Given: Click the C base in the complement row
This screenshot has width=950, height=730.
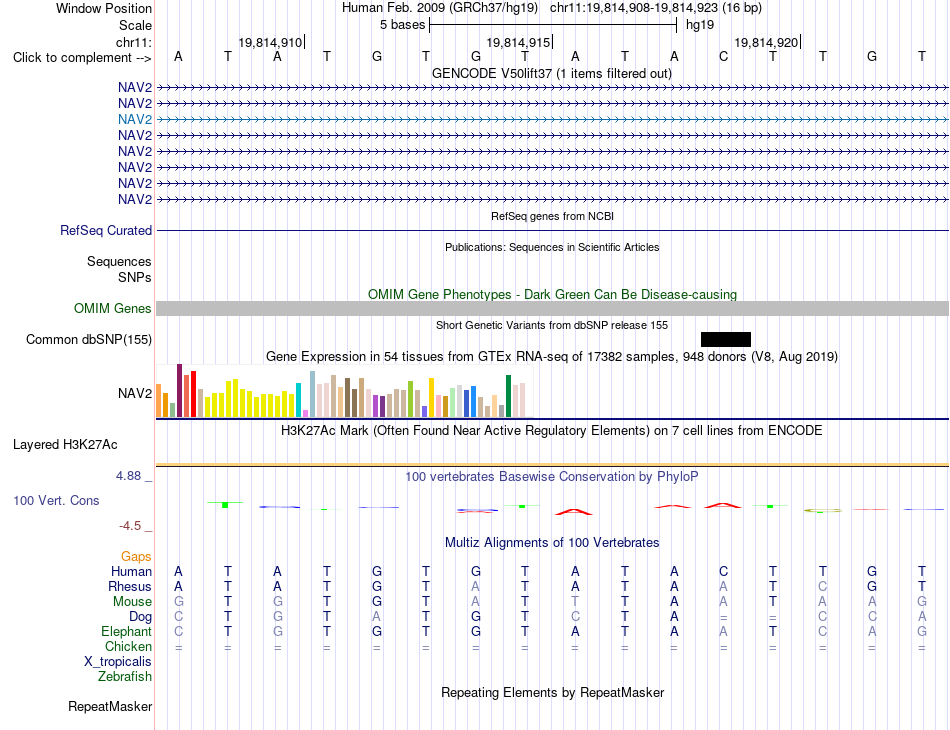Looking at the screenshot, I should pyautogui.click(x=723, y=57).
